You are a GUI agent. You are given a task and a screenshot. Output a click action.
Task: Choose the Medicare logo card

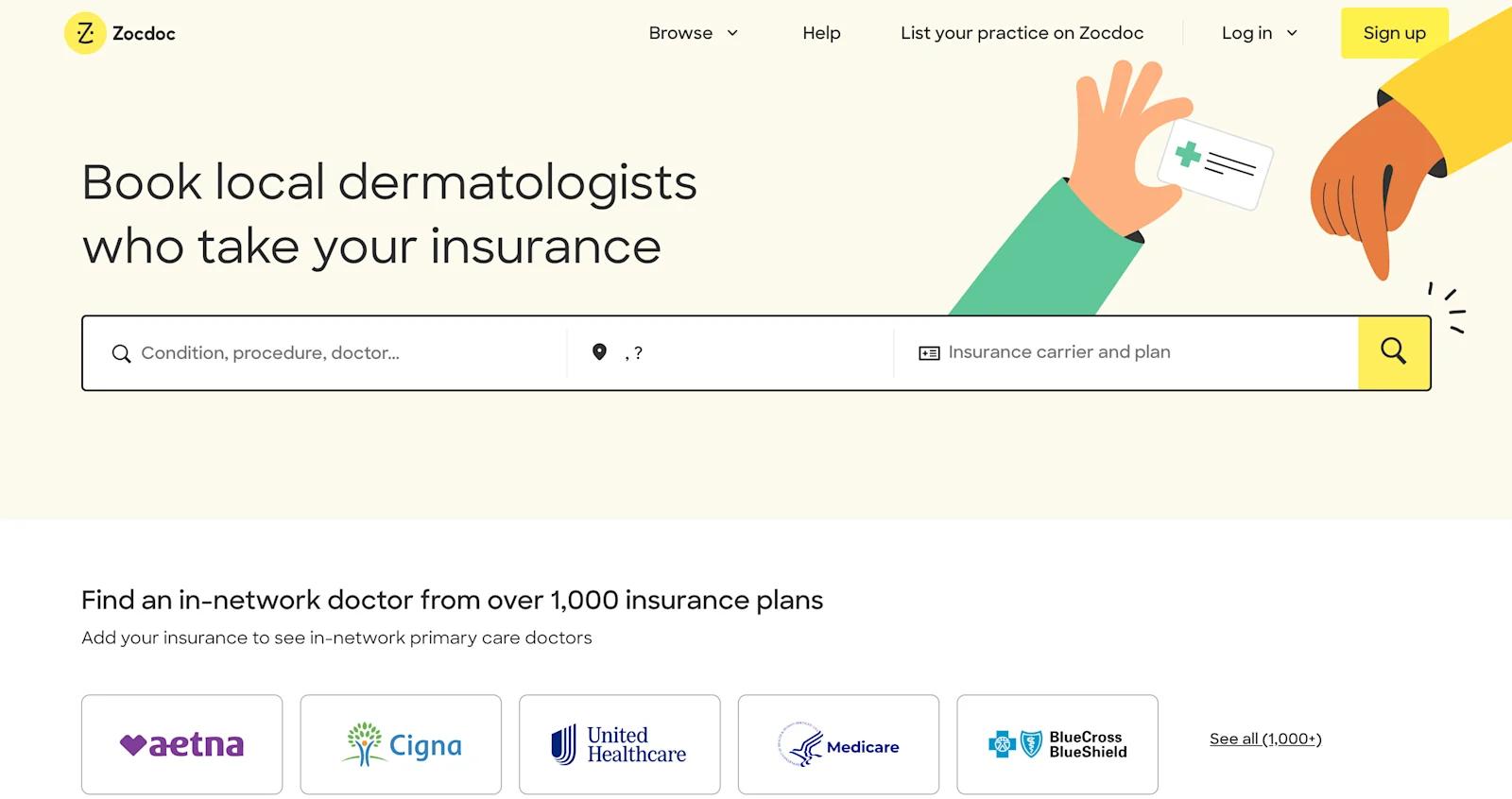coord(838,744)
